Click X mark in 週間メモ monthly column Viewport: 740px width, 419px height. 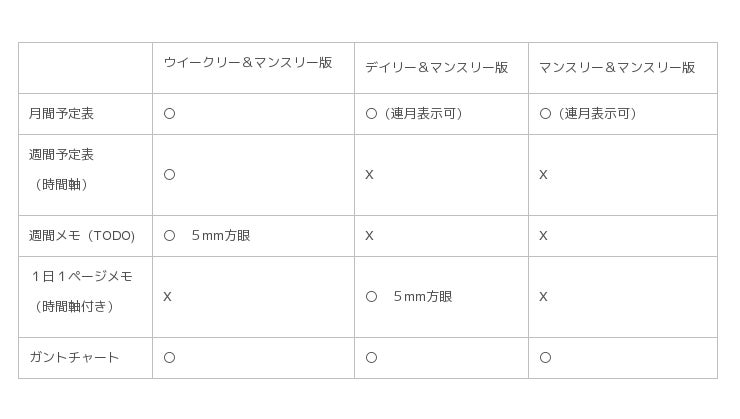(x=543, y=236)
